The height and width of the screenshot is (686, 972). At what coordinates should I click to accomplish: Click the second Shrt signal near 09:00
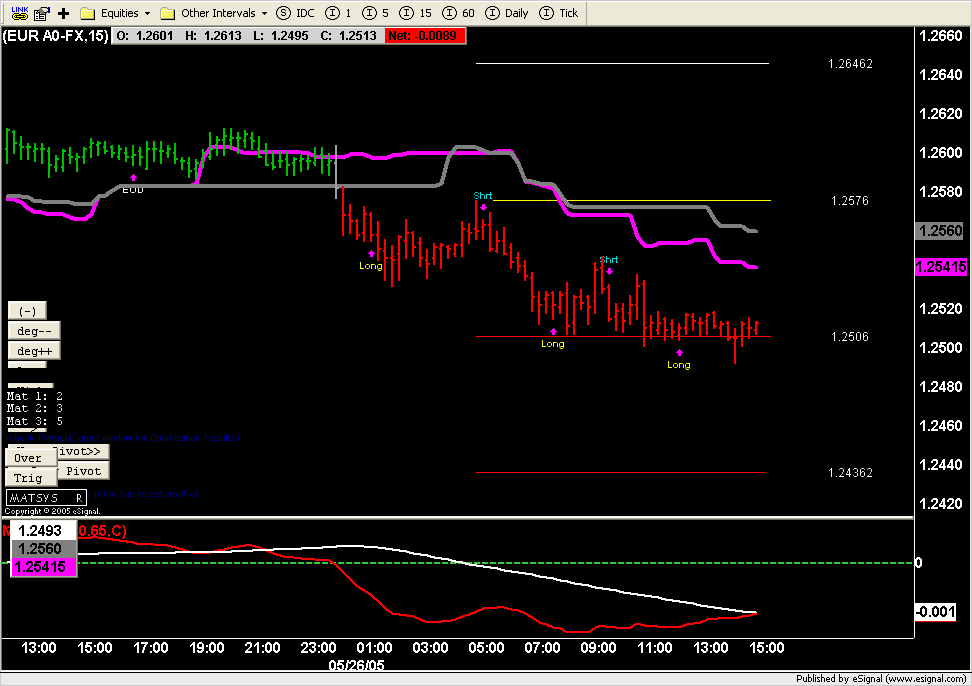click(x=609, y=260)
